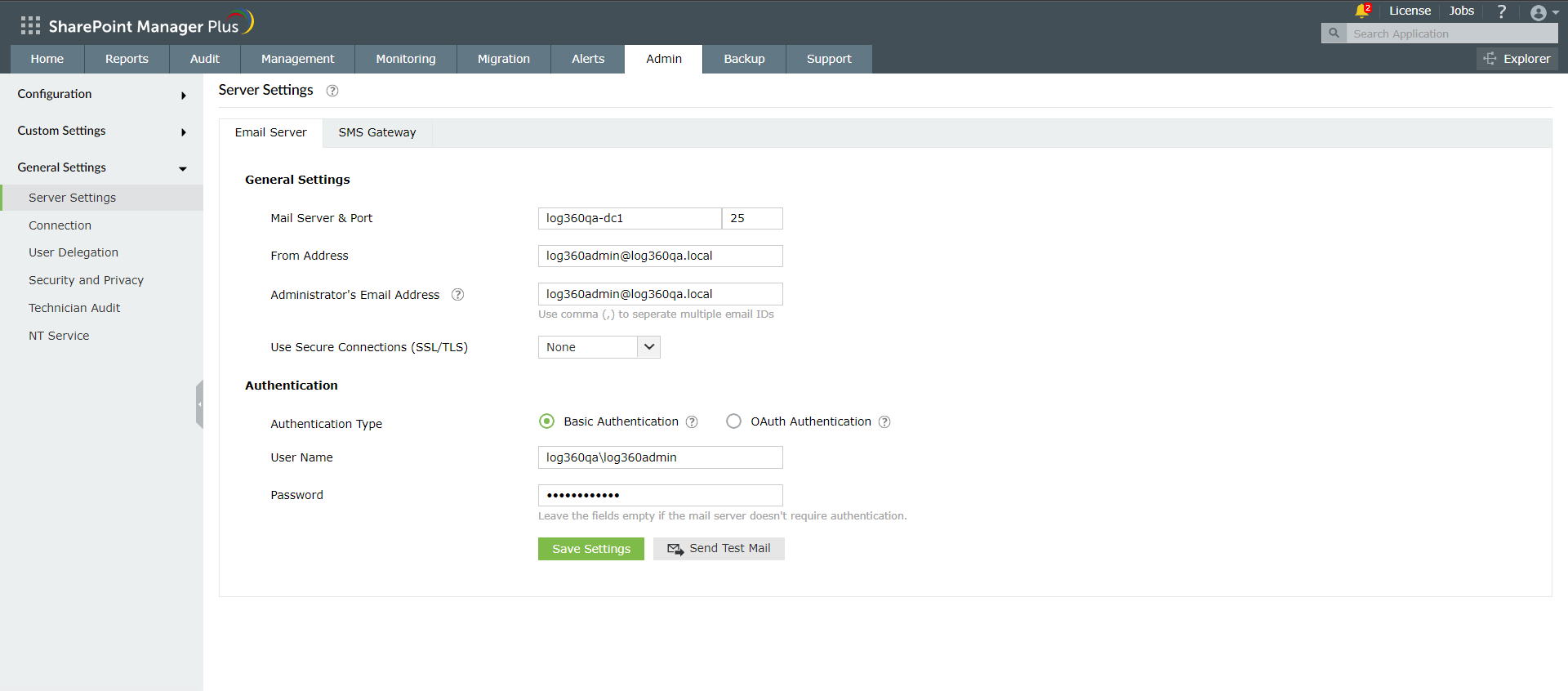
Task: Open the Audit tab
Action: (x=205, y=59)
